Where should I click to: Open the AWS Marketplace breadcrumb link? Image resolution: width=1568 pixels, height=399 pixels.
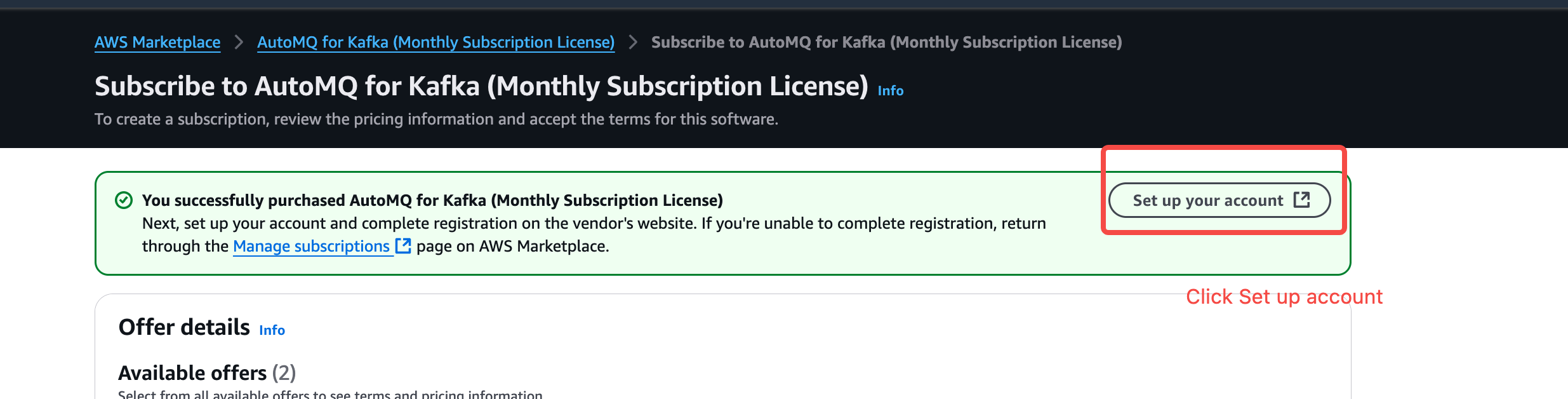point(157,42)
